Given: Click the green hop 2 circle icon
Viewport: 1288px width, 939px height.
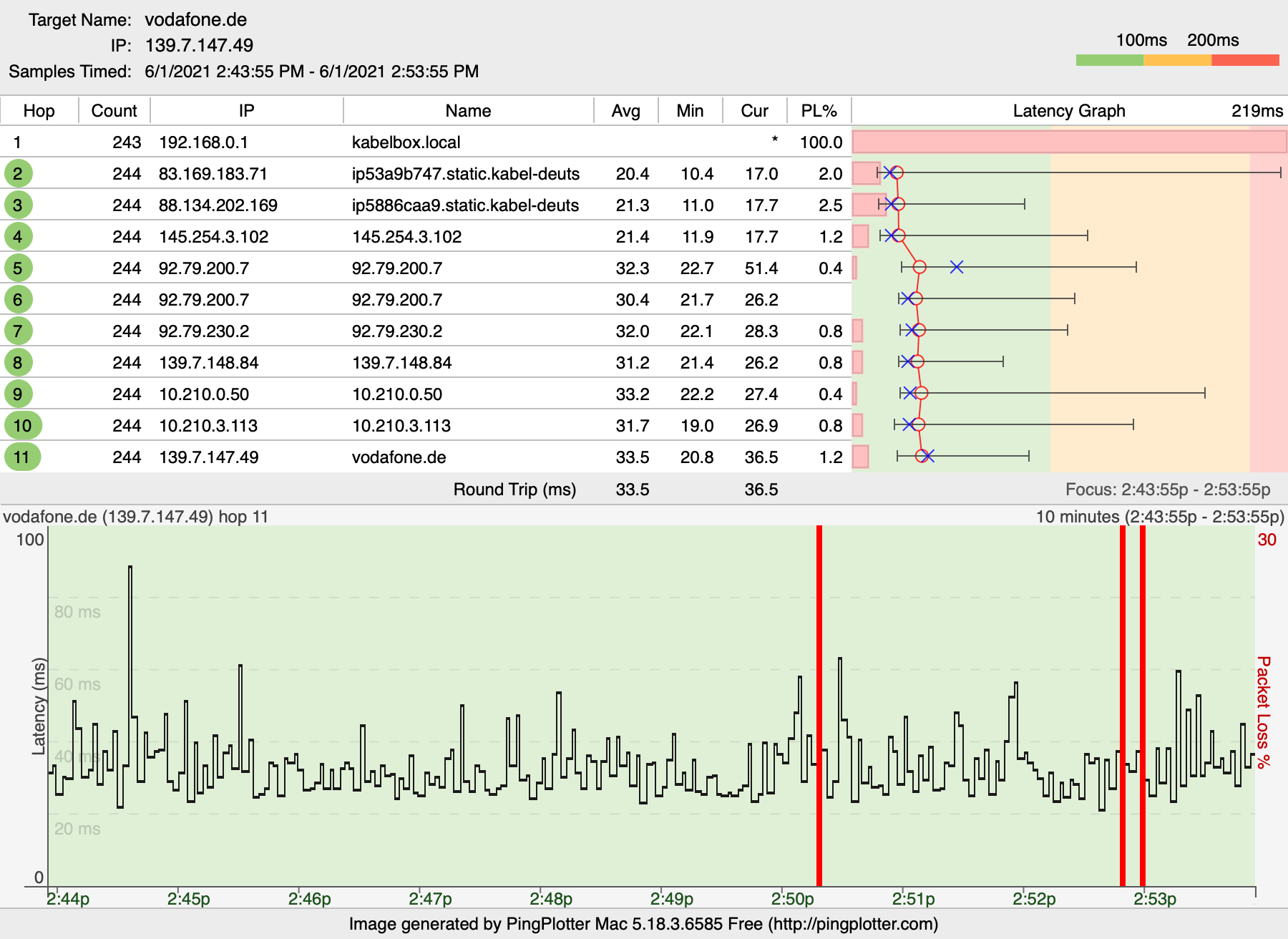Looking at the screenshot, I should (18, 173).
